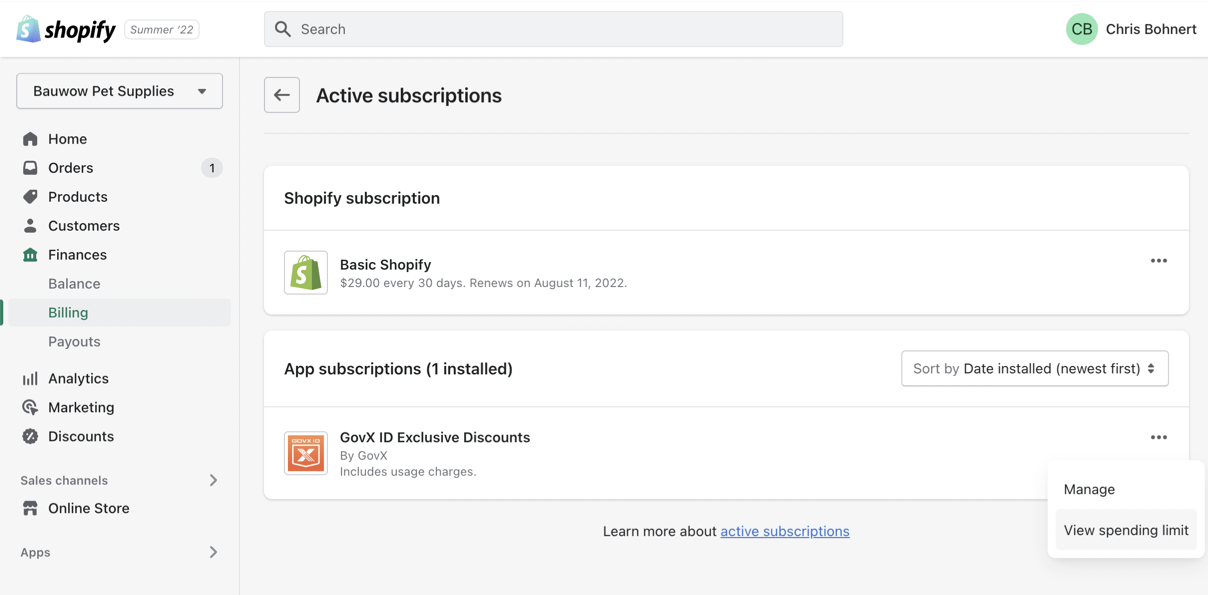Viewport: 1209px width, 595px height.
Task: Click the search magnifier icon
Action: point(283,29)
